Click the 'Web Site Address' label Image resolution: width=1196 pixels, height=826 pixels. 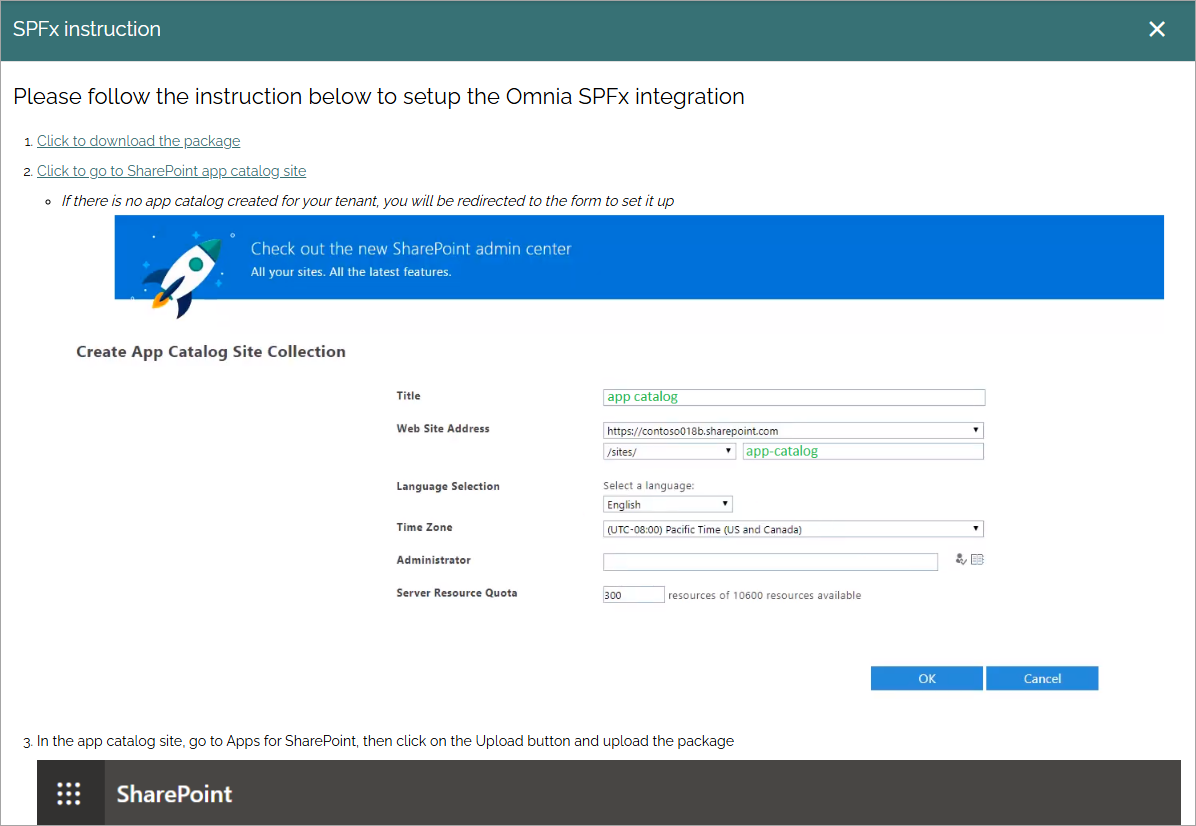pos(442,429)
